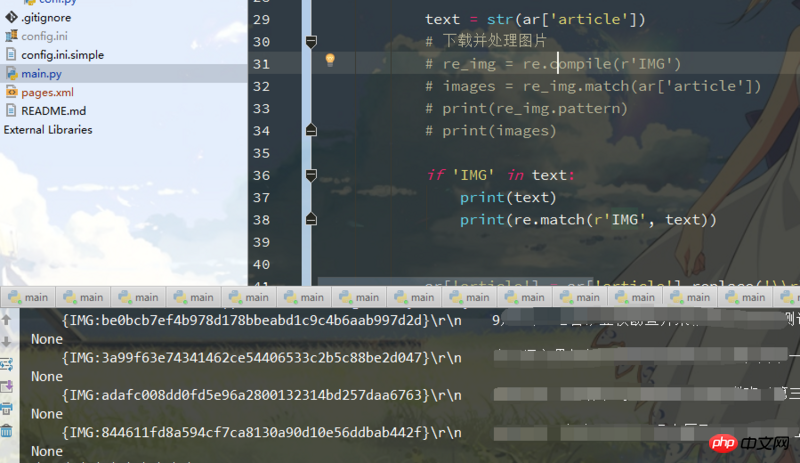Toggle soft-wrap in the run console toolbar
The height and width of the screenshot is (463, 800).
(7, 364)
